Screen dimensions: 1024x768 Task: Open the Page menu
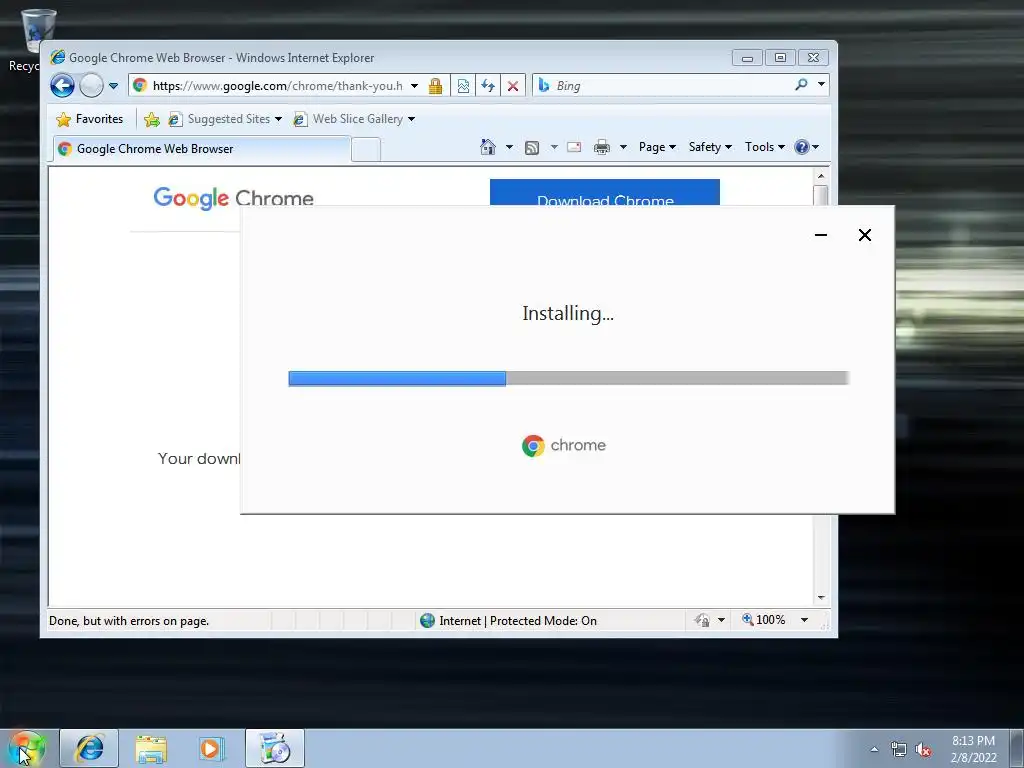tap(657, 147)
